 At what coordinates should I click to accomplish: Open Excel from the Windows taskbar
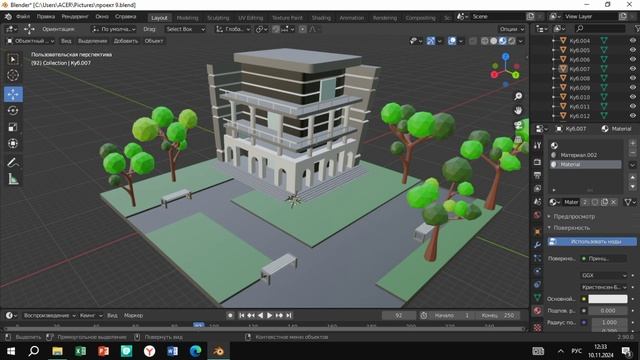80,351
